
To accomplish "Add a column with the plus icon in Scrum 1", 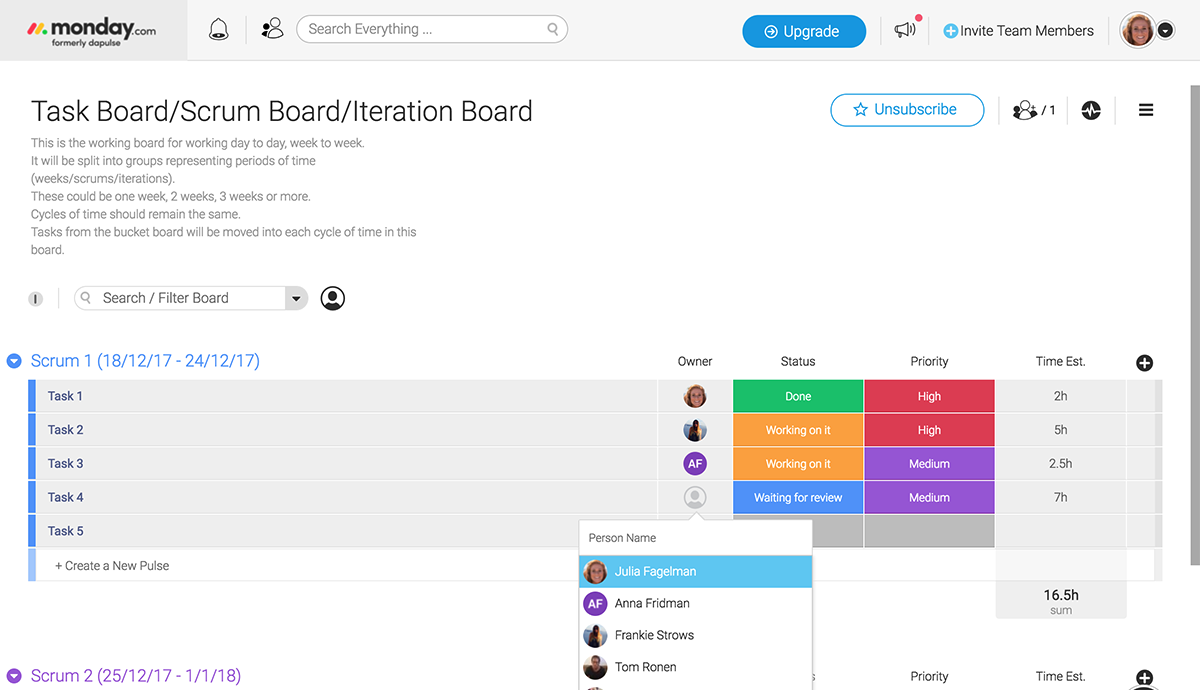I will 1145,363.
